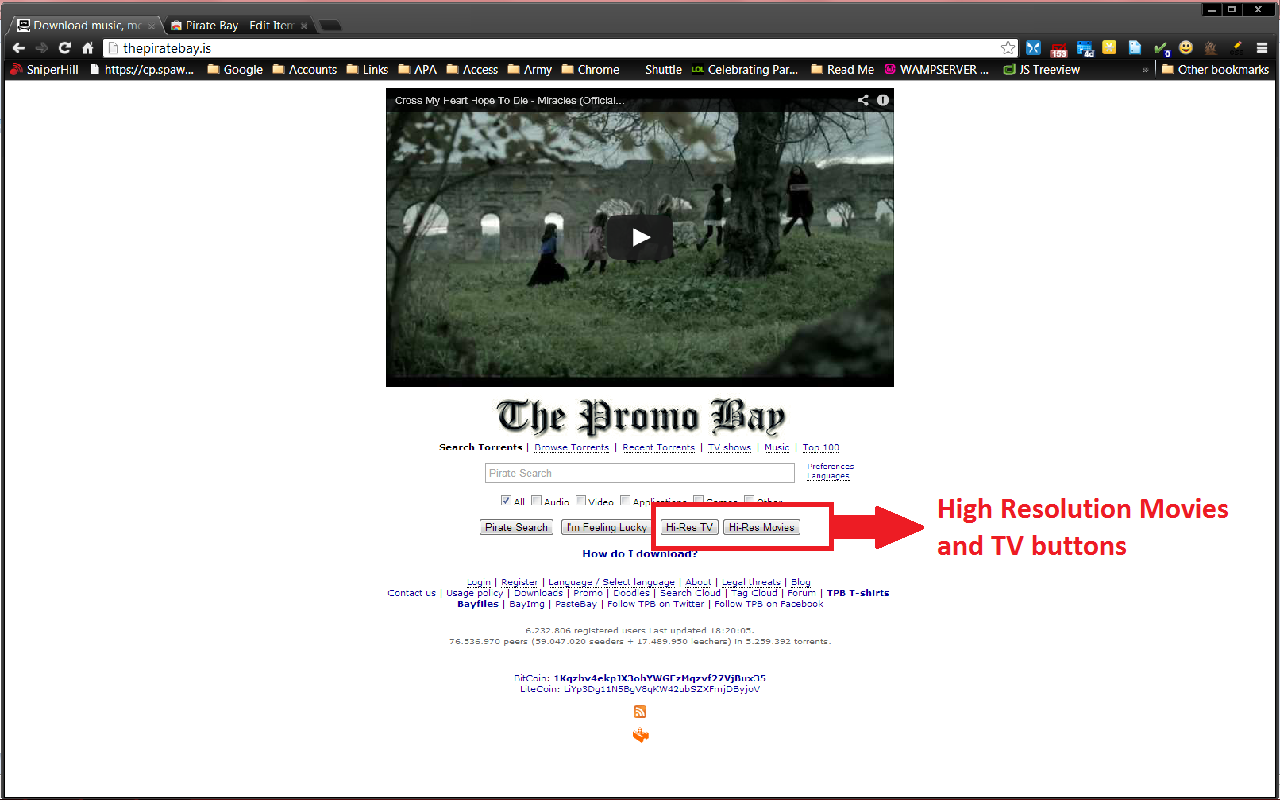
Task: Open the Top 100 link
Action: click(821, 448)
